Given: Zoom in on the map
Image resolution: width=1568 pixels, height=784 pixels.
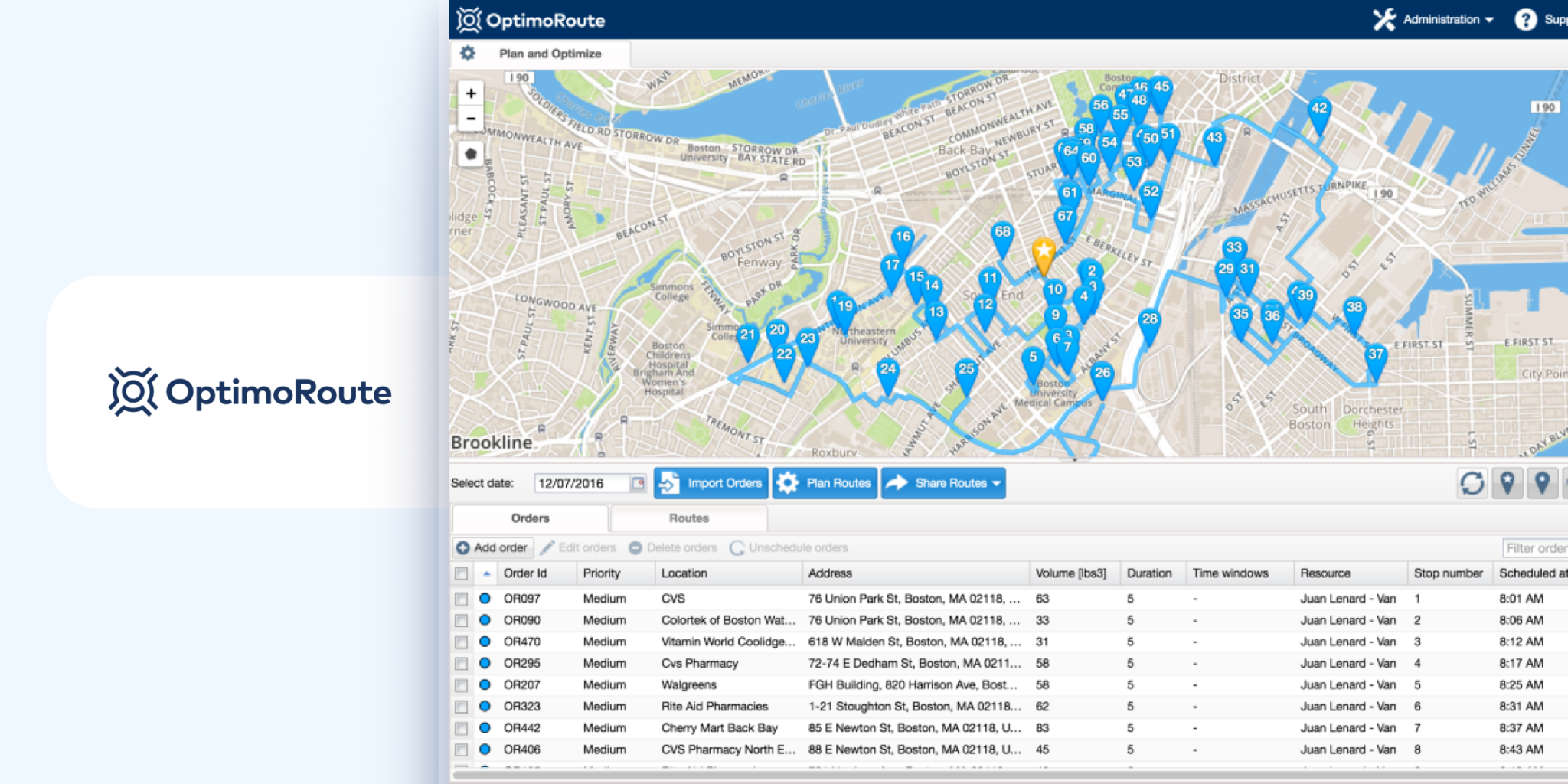Looking at the screenshot, I should click(x=471, y=93).
